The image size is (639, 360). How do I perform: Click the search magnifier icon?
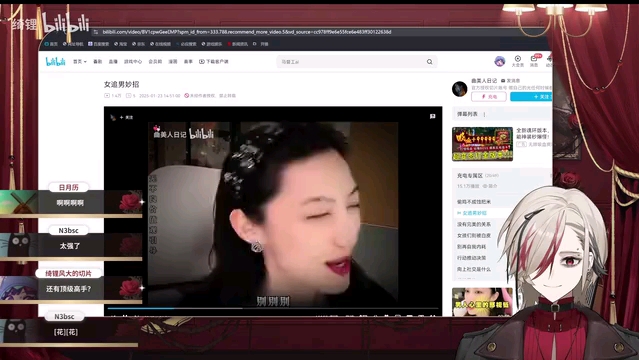click(430, 62)
